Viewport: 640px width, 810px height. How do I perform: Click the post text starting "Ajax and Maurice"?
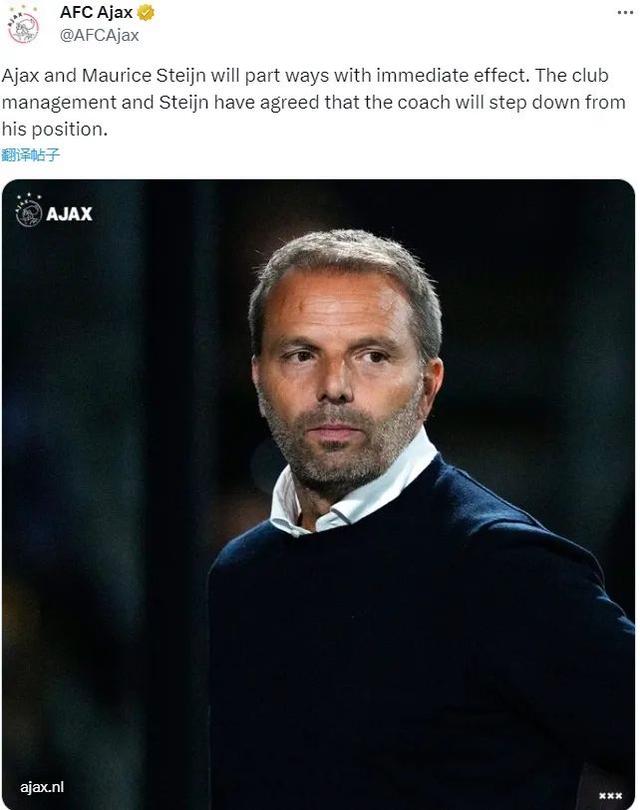[313, 102]
